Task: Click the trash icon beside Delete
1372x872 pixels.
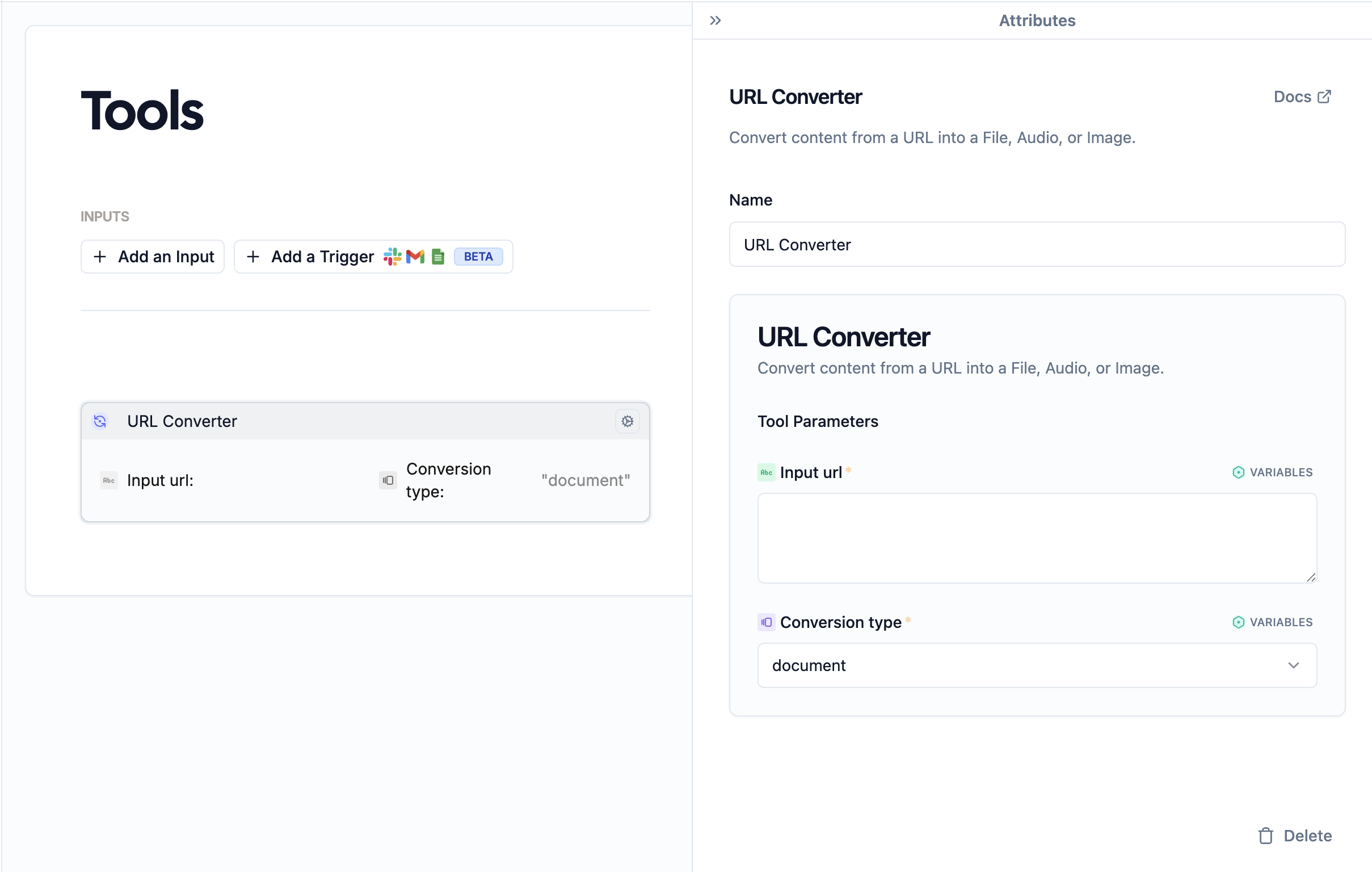Action: point(1265,836)
